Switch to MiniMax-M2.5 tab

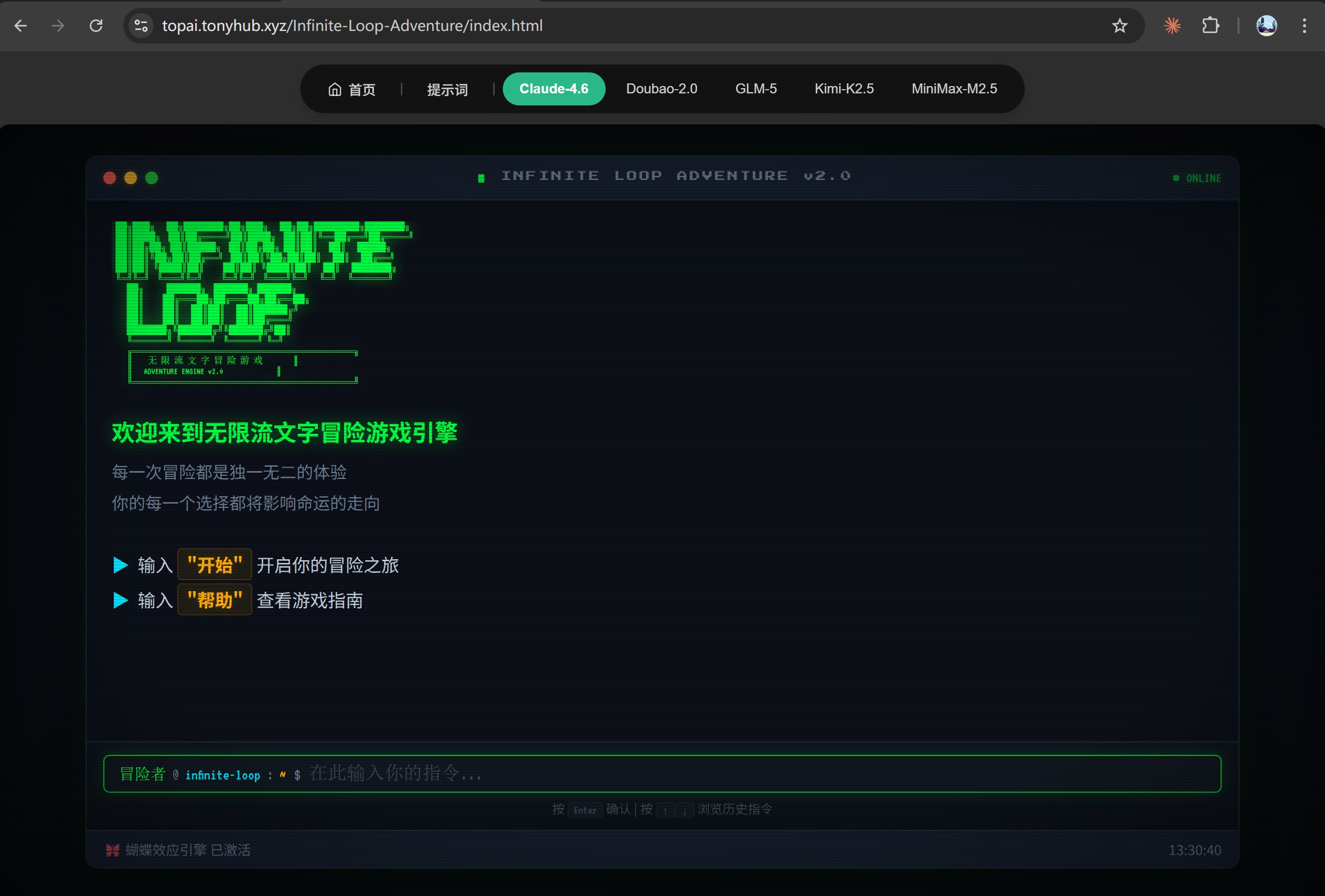pos(954,89)
